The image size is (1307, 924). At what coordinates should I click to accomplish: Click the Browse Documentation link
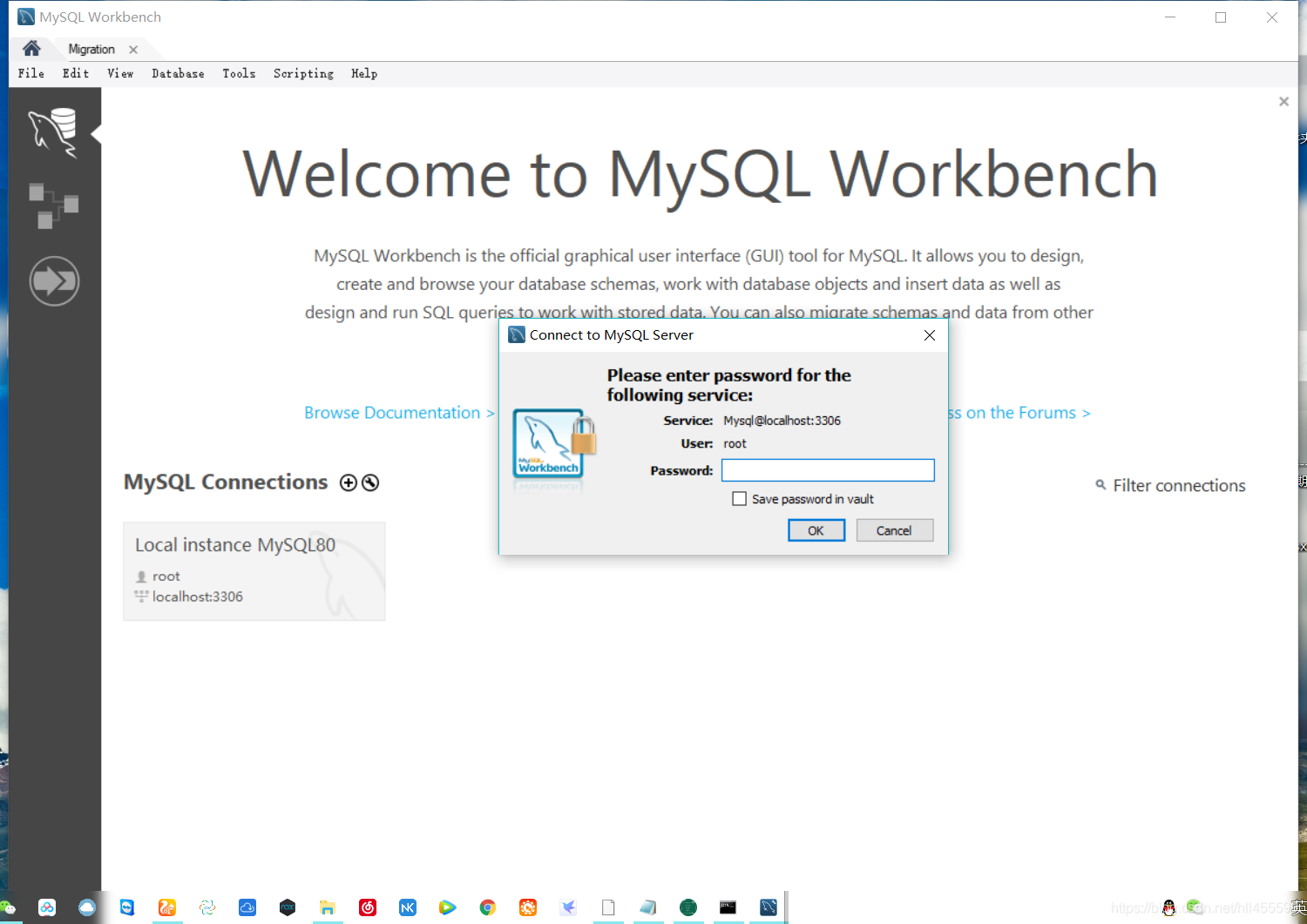click(x=399, y=413)
